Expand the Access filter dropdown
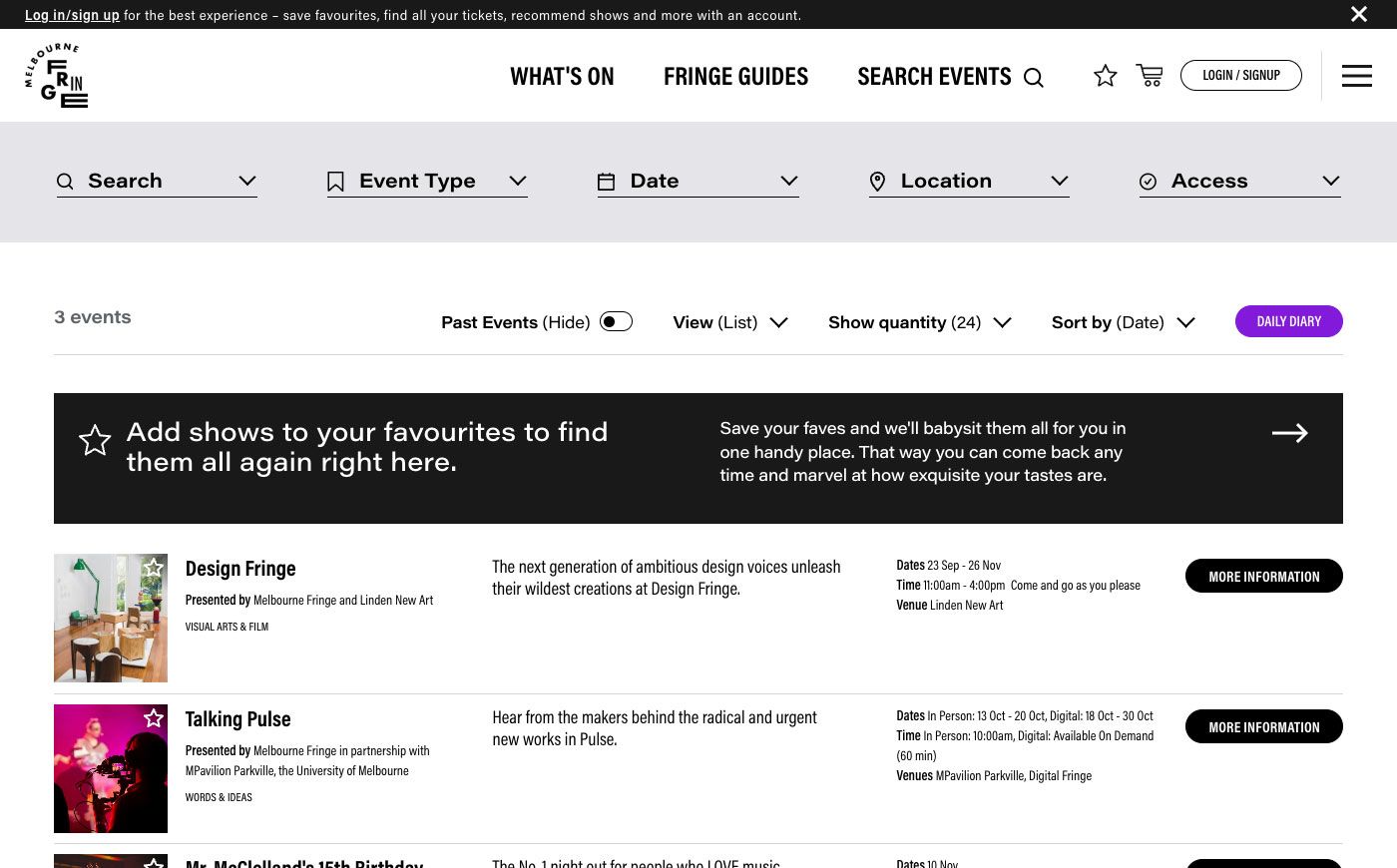 [x=1331, y=181]
